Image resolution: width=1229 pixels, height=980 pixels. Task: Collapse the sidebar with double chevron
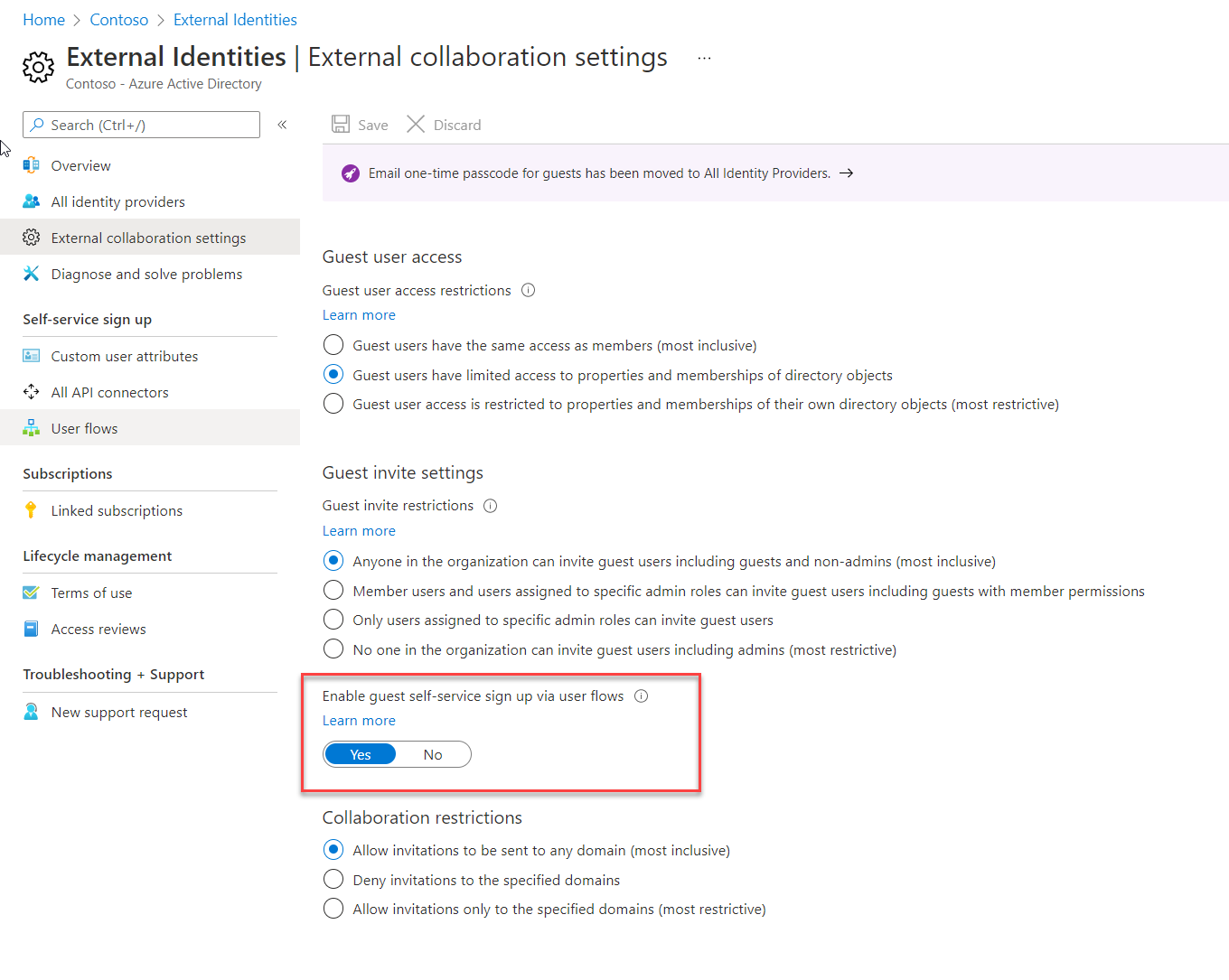[x=282, y=125]
